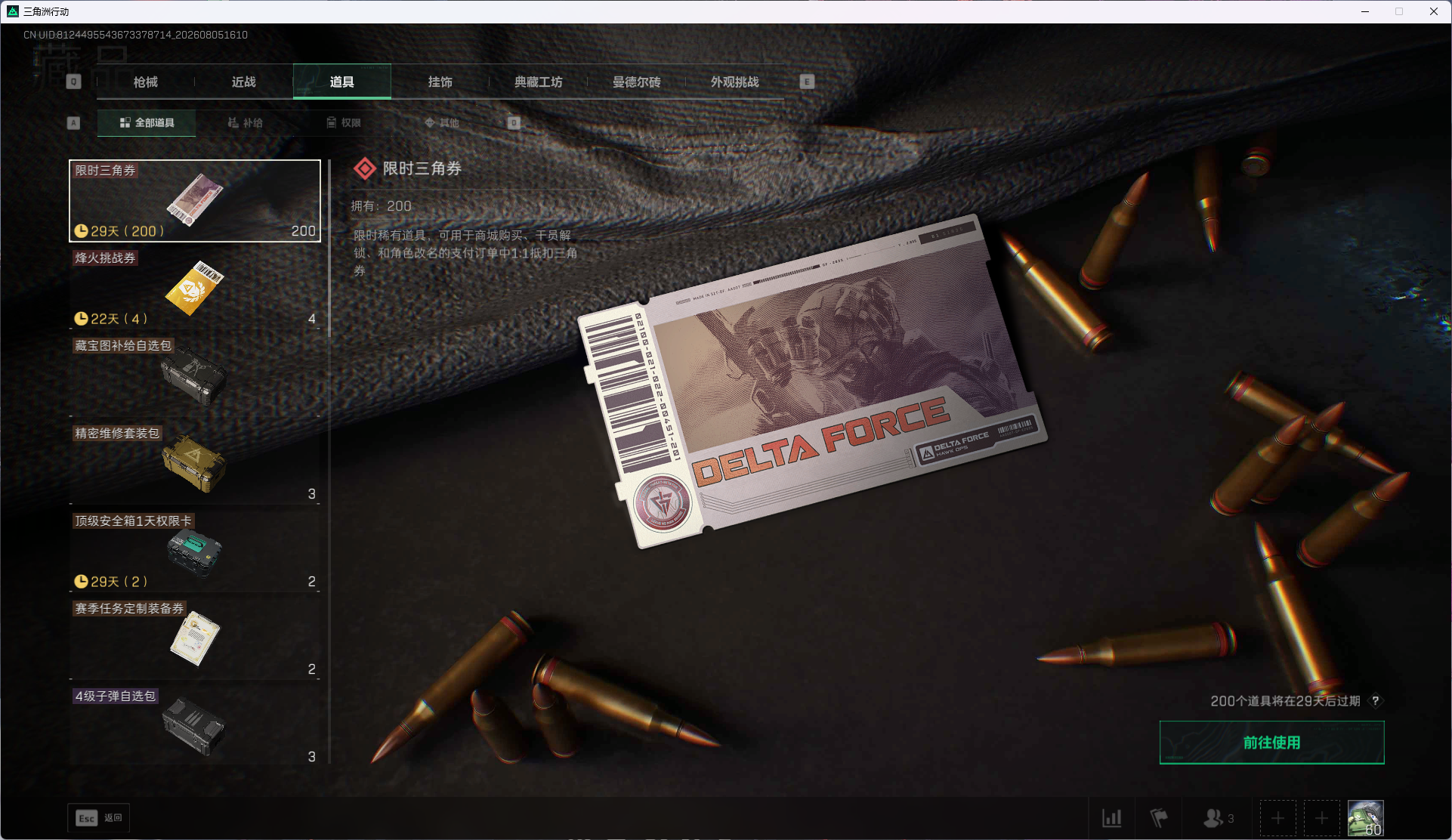Click the CN UID text at top

coord(135,35)
